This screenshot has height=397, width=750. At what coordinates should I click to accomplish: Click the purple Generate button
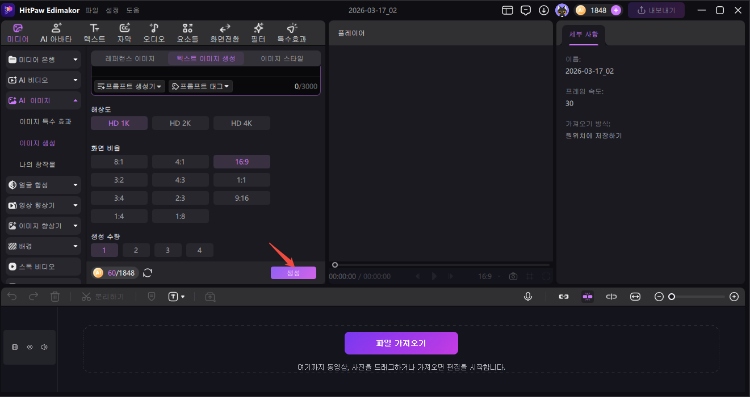tap(293, 273)
